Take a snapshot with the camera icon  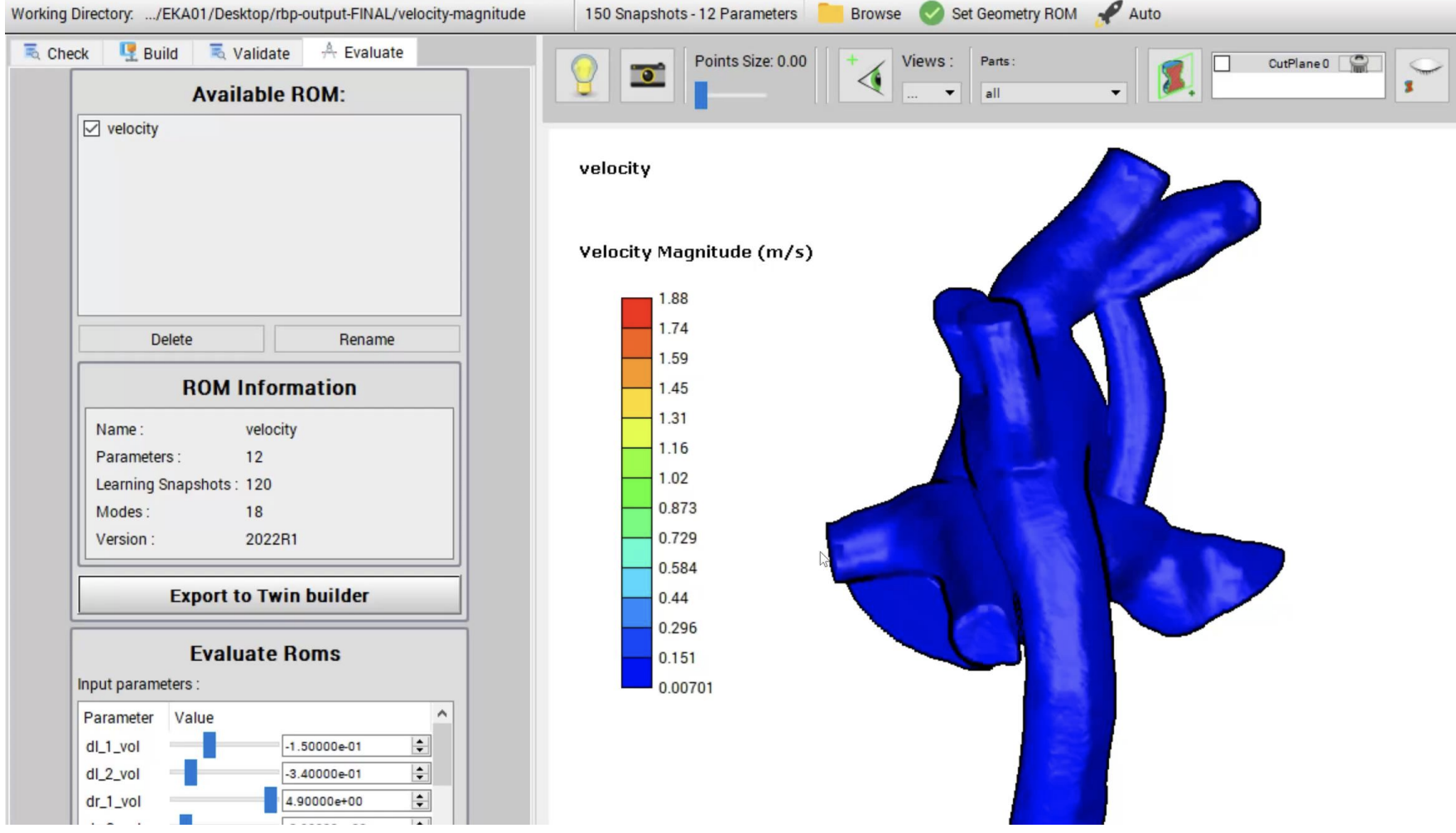click(x=647, y=75)
